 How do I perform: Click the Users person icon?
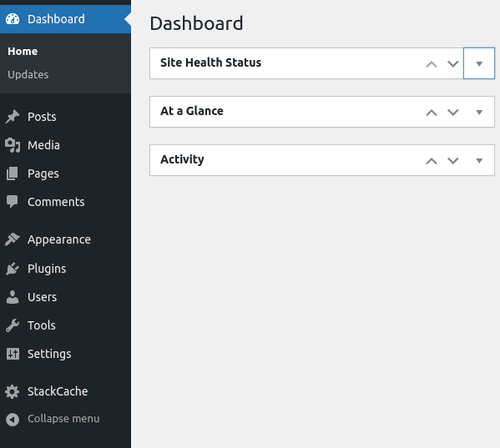(13, 297)
